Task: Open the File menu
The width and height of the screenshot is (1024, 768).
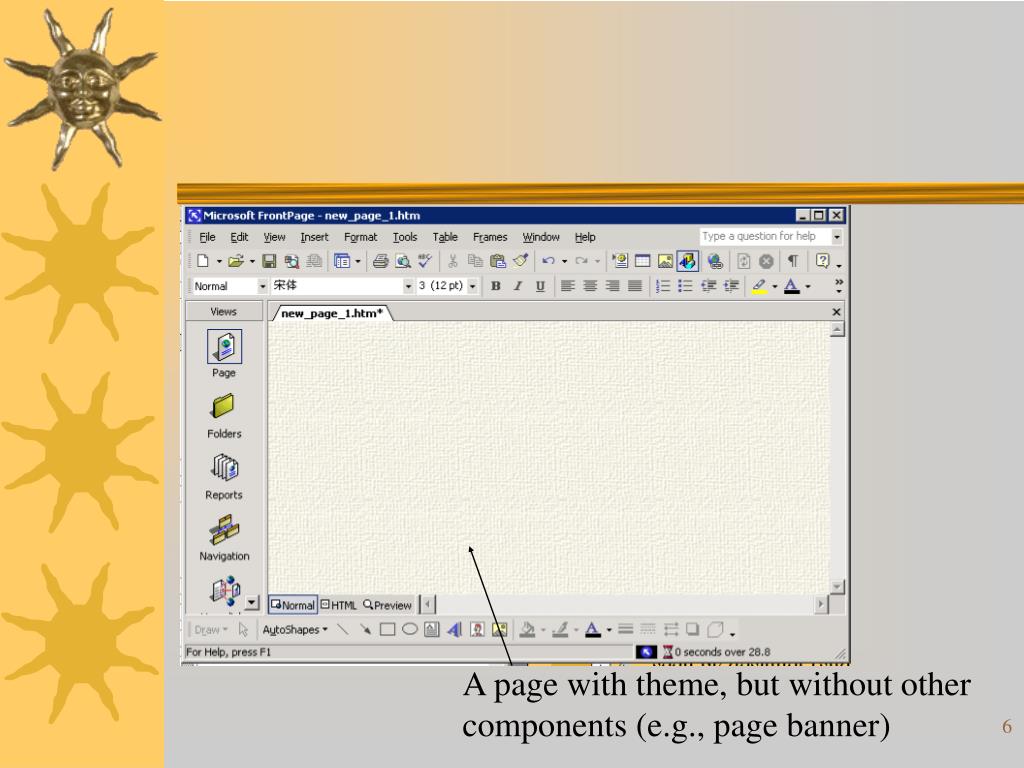Action: point(207,237)
